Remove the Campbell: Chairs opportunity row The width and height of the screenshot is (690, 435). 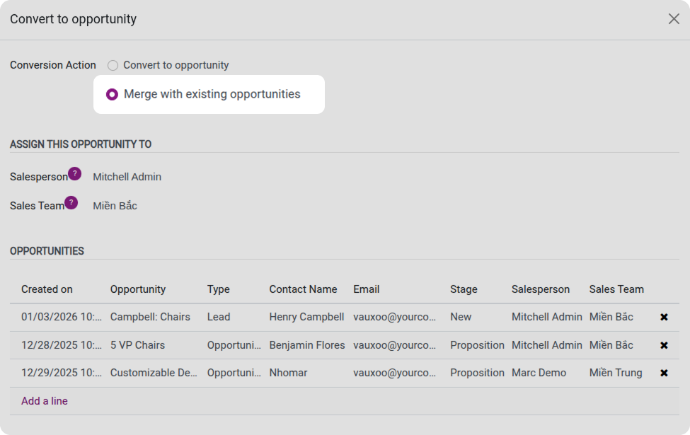(664, 317)
